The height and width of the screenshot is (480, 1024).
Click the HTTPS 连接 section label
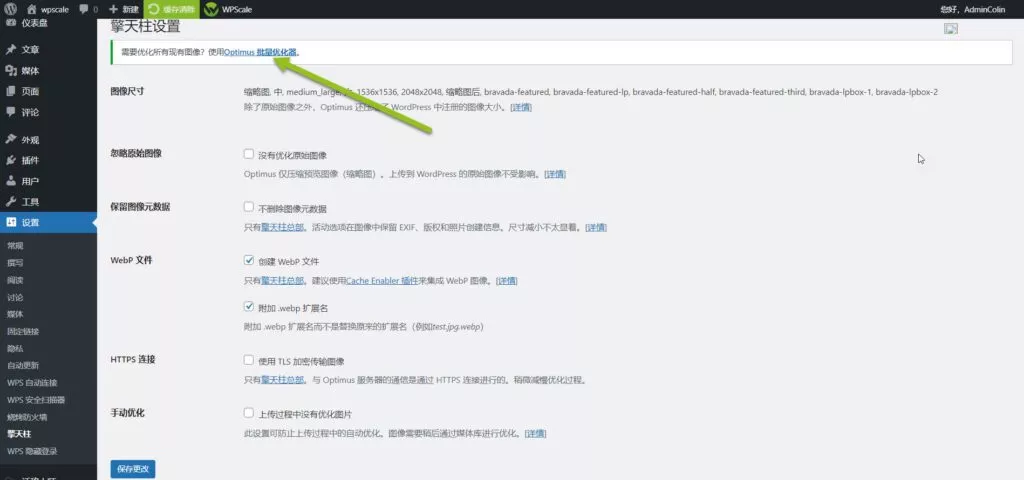[x=133, y=359]
